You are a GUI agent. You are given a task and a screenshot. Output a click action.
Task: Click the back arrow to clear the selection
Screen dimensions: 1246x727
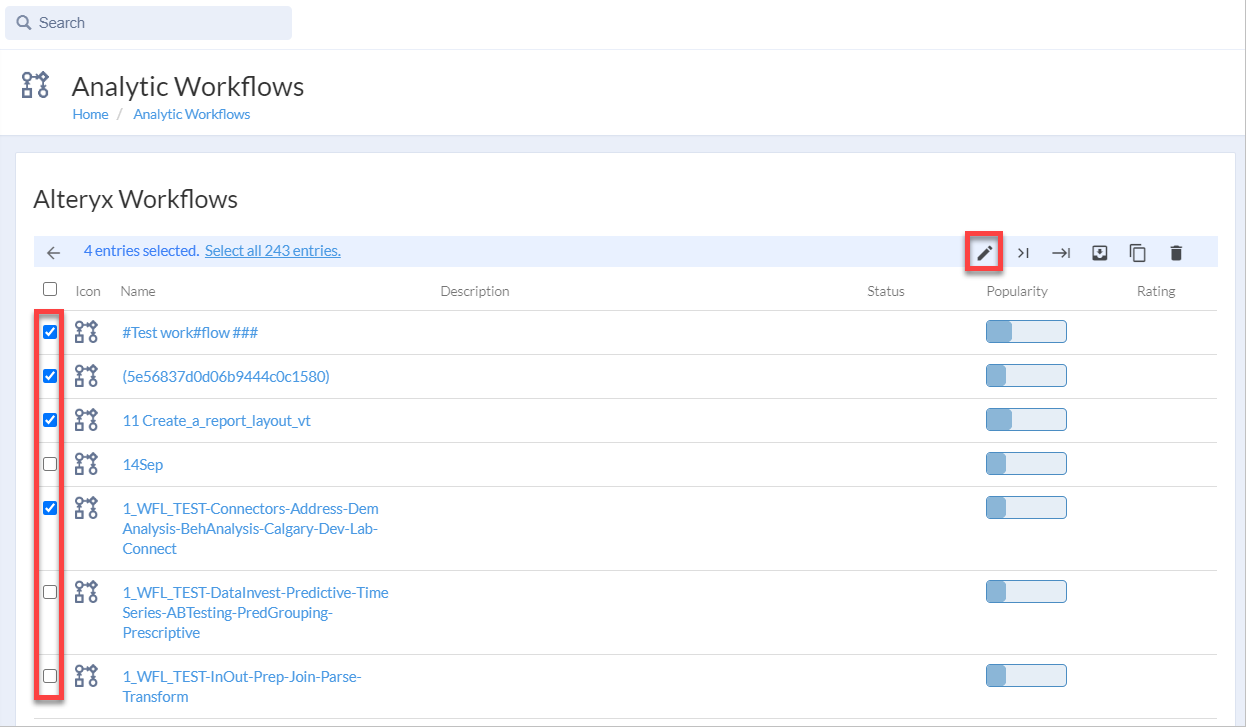54,253
